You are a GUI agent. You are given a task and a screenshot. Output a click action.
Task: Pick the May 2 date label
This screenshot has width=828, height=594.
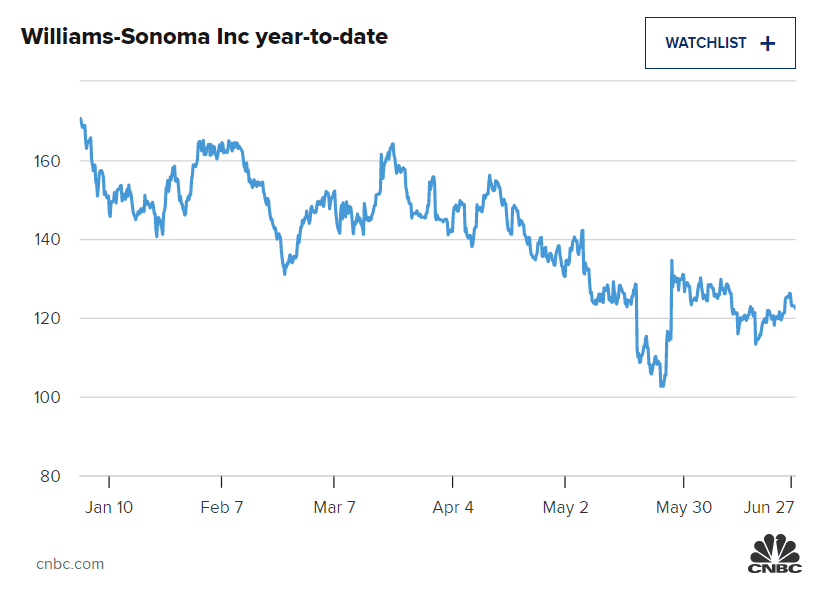point(566,507)
